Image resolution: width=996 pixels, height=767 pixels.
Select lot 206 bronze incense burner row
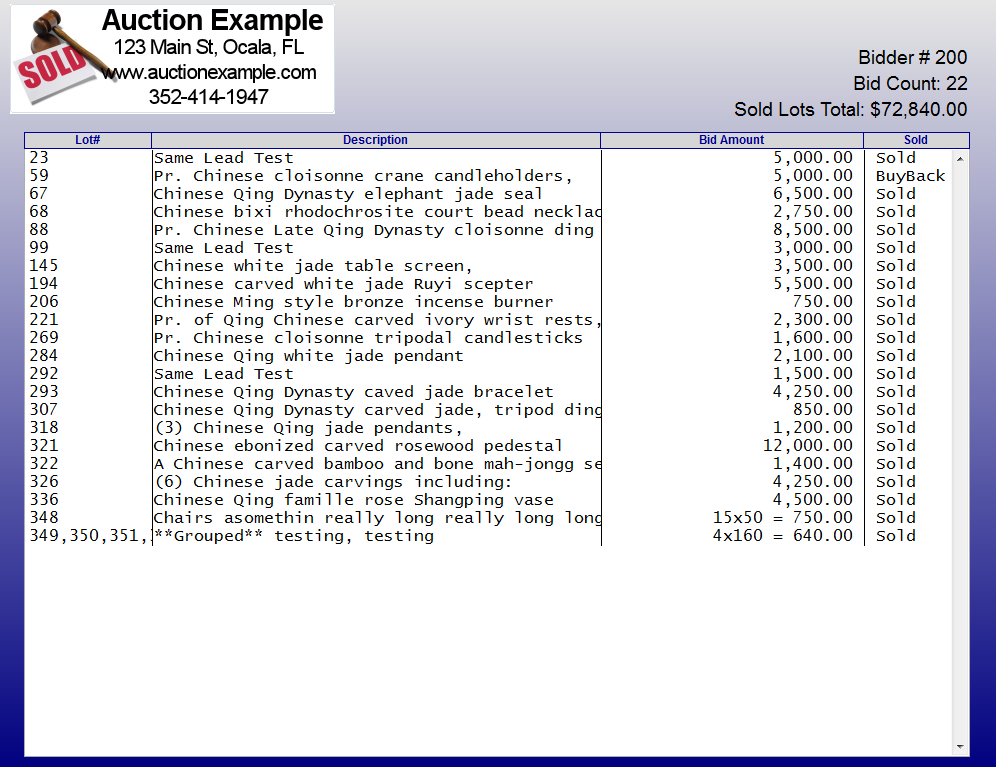(x=353, y=302)
